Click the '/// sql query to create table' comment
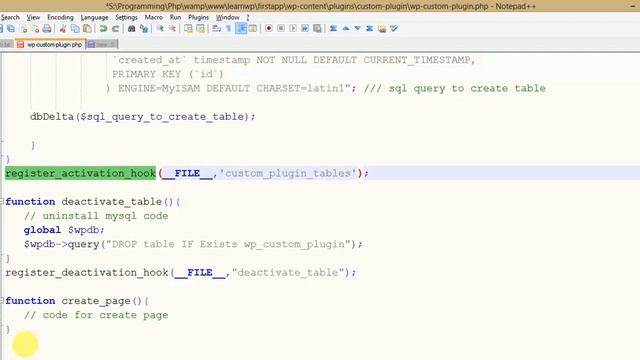This screenshot has width=640, height=360. tap(455, 88)
